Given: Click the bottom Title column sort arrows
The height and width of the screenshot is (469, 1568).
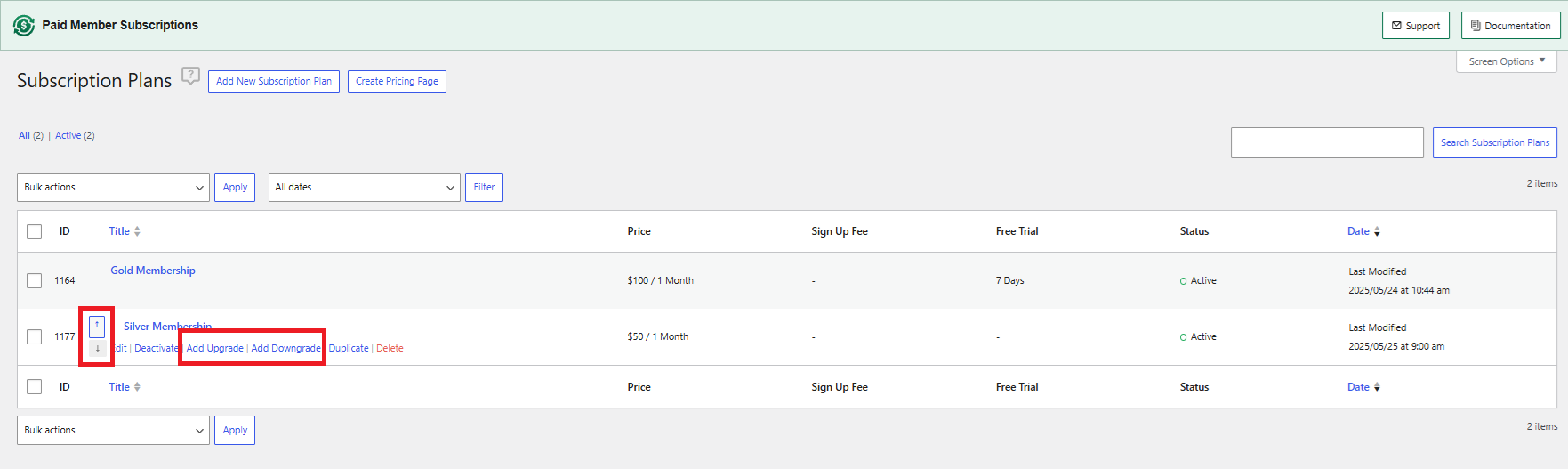Looking at the screenshot, I should click(137, 387).
